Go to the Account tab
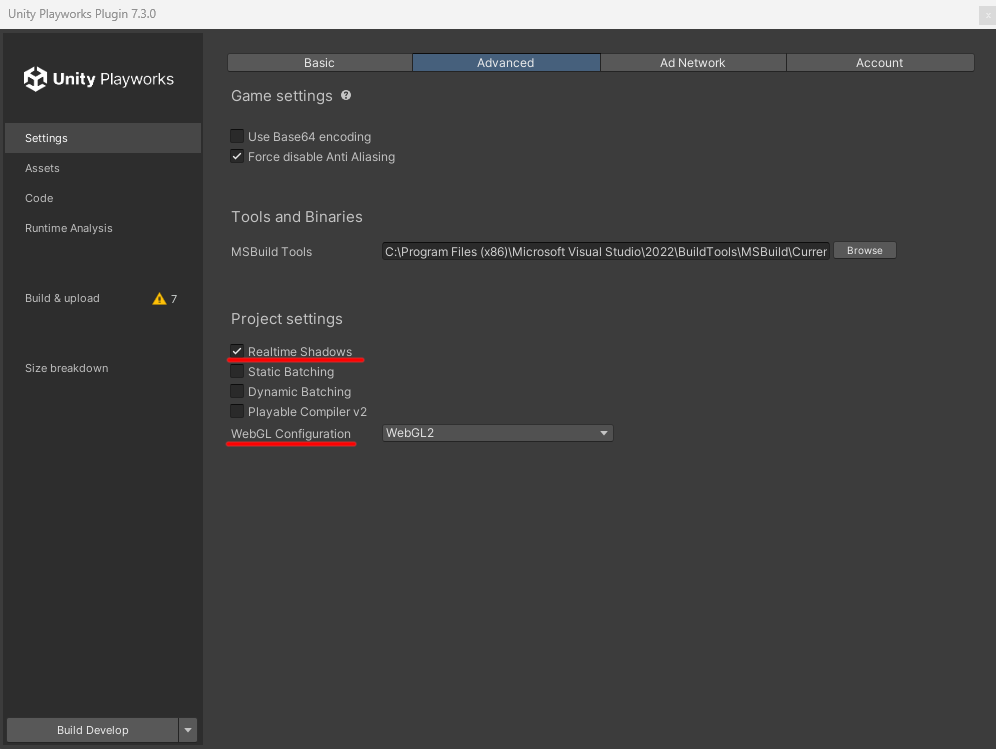 (880, 62)
